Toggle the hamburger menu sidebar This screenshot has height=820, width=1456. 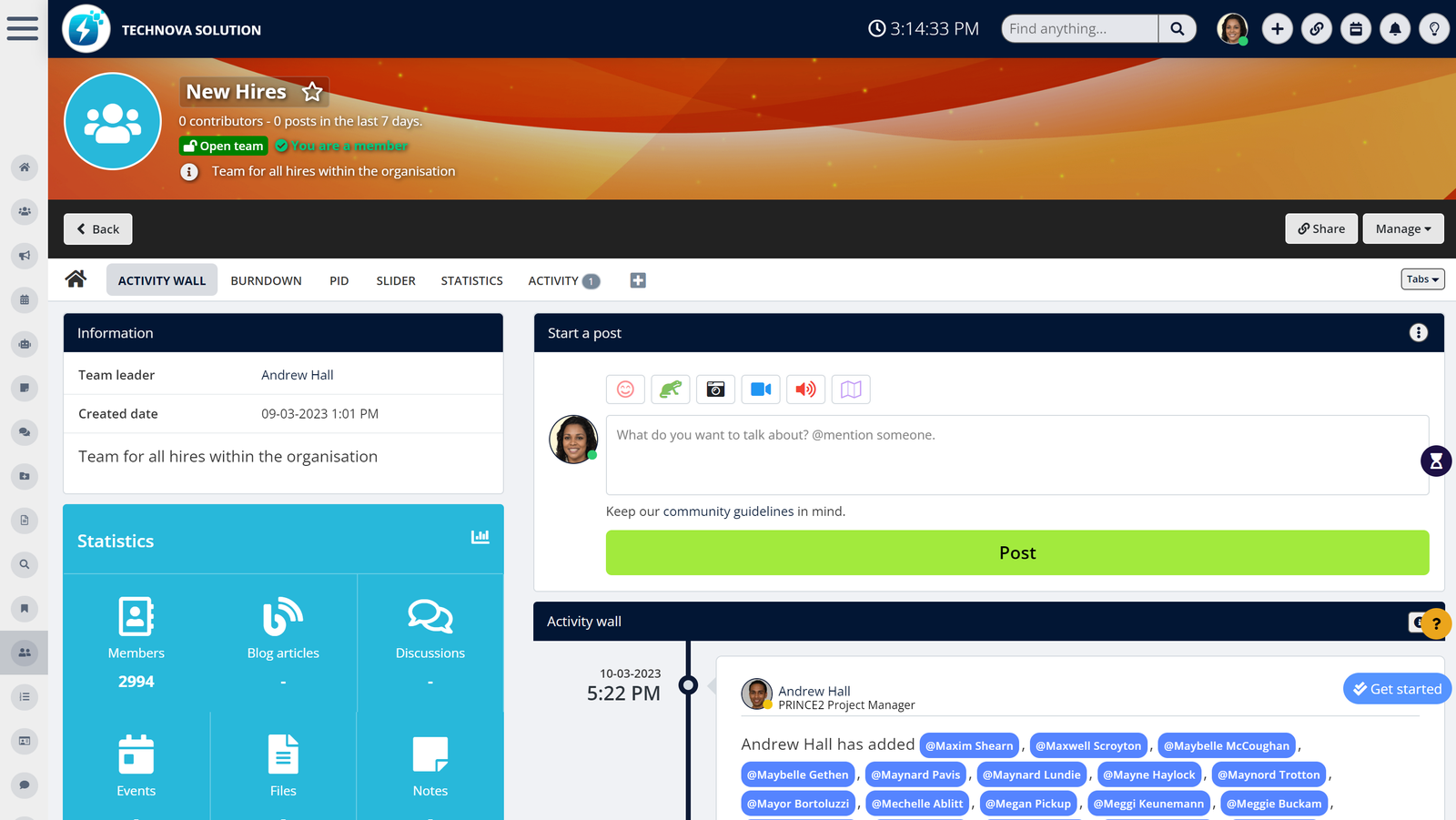(x=23, y=28)
